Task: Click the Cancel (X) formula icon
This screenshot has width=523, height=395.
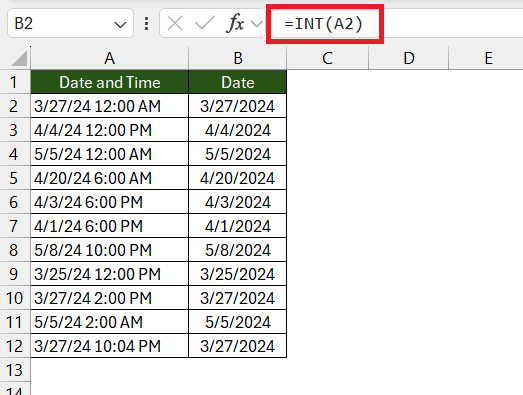Action: tap(175, 24)
